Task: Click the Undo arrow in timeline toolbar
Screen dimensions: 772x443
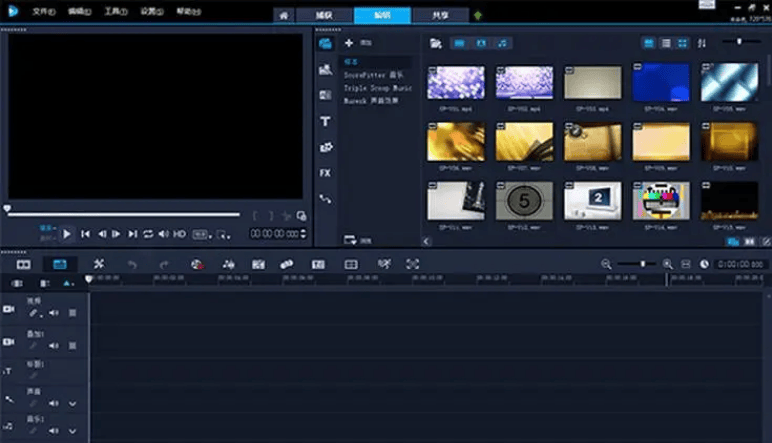Action: pos(132,264)
